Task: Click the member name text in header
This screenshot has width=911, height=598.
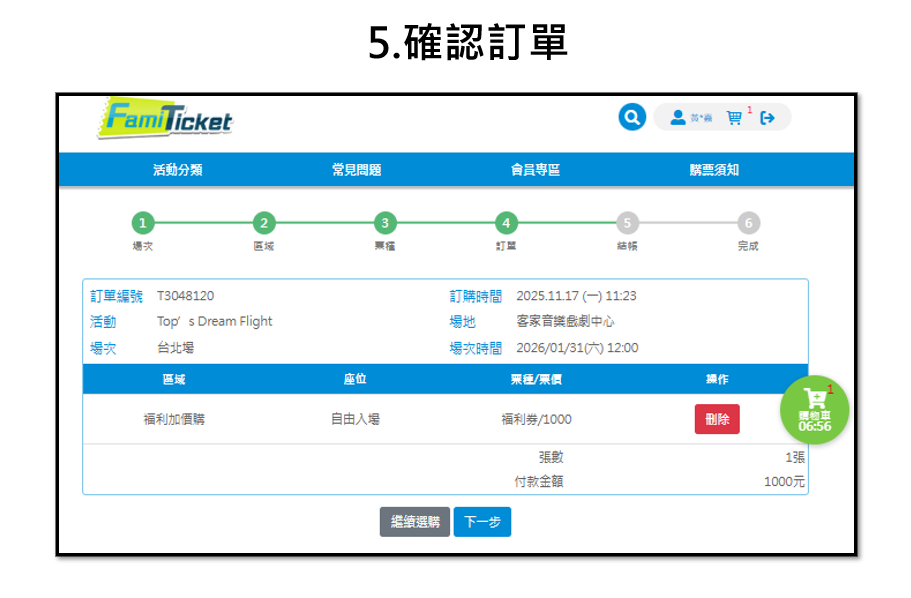Action: coord(701,119)
